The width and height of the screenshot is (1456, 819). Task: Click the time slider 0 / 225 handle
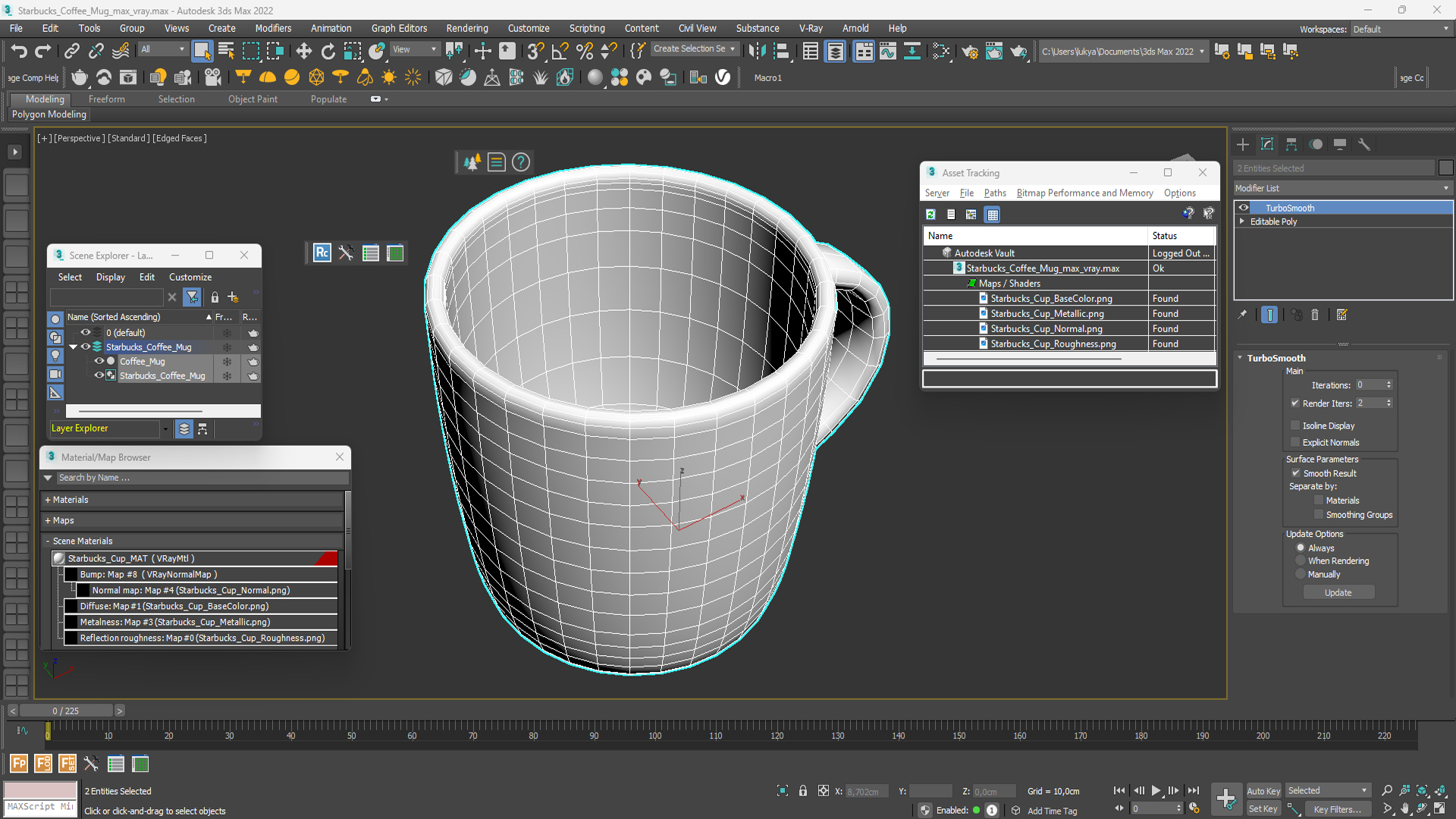[66, 711]
